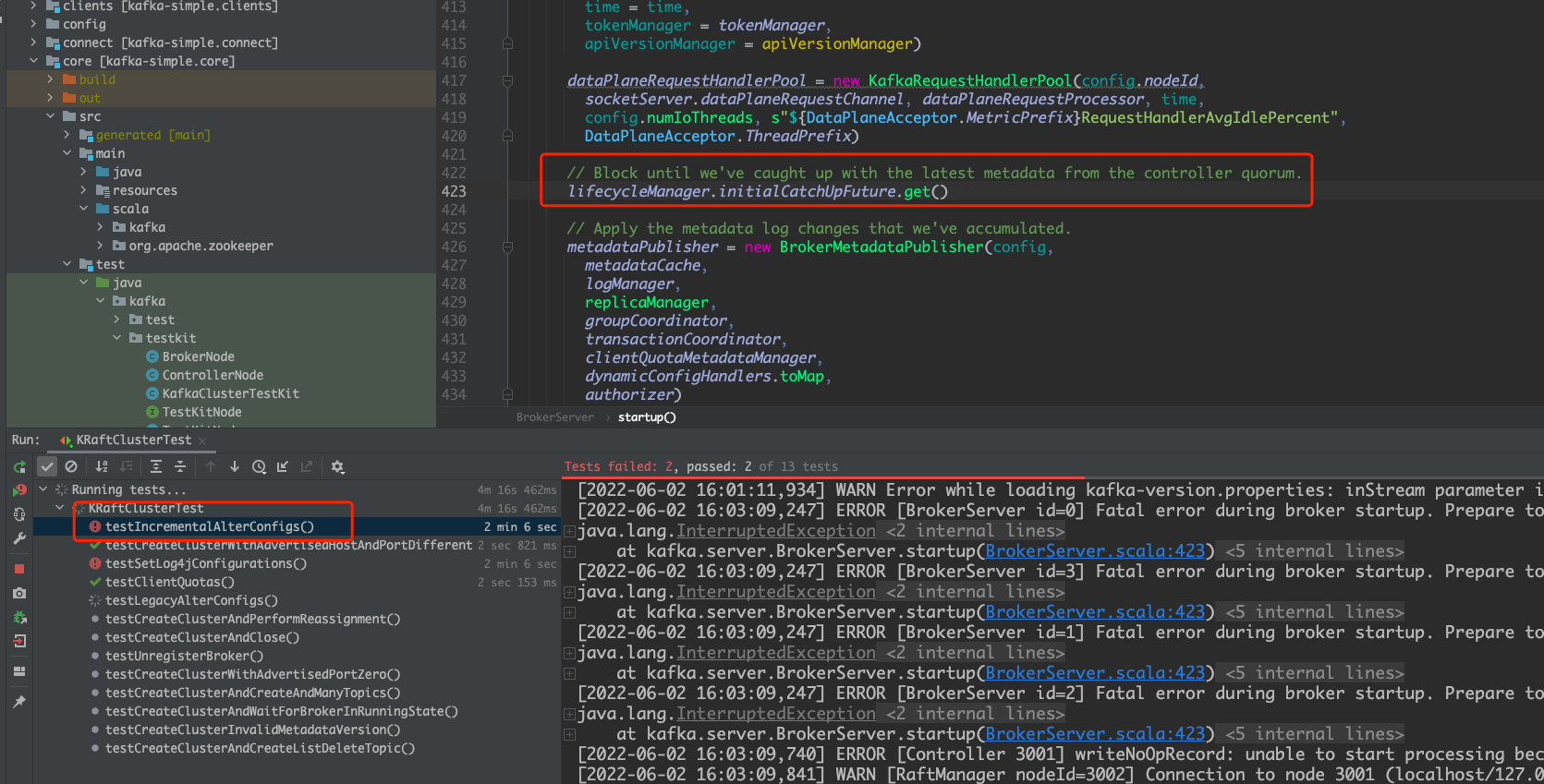Go to next failed test arrow

pyautogui.click(x=235, y=467)
